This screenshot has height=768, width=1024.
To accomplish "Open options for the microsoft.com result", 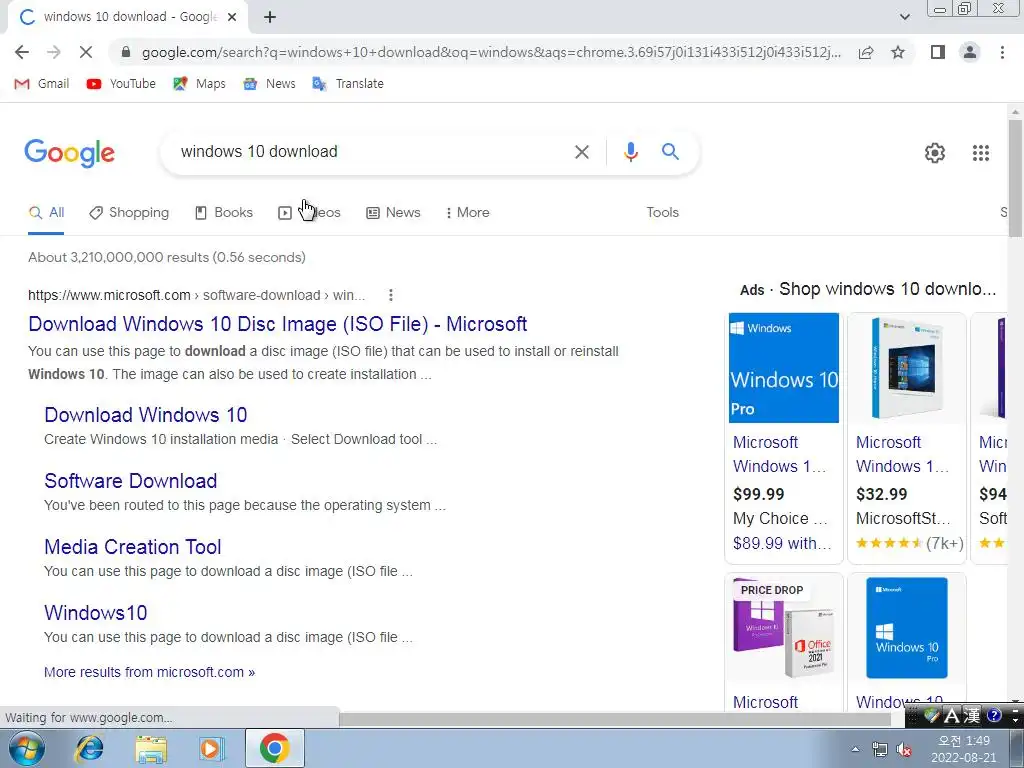I will pos(391,295).
